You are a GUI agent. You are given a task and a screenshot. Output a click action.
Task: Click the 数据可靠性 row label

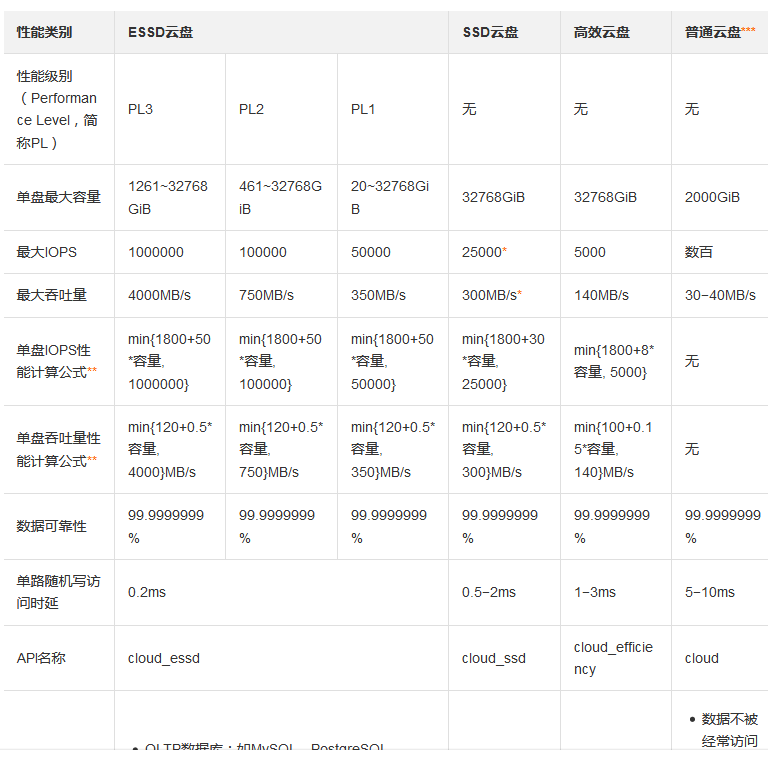51,526
